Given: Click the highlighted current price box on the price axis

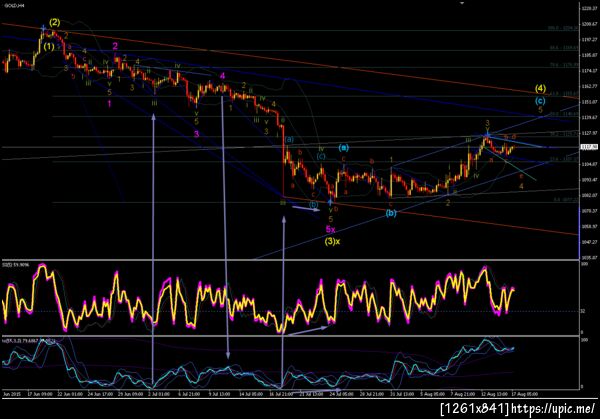Looking at the screenshot, I should coord(589,147).
